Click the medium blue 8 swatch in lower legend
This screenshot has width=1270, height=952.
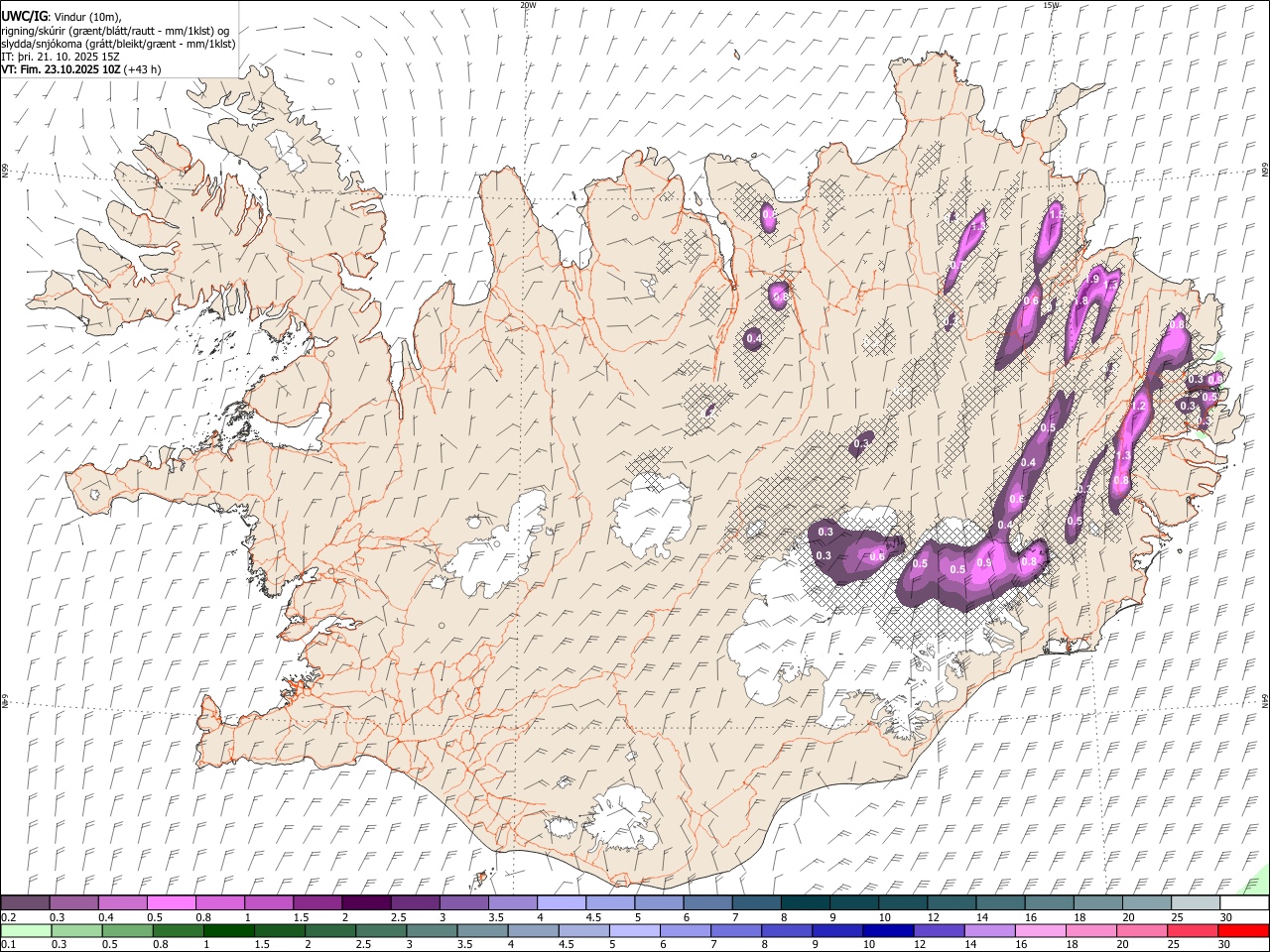pos(786,931)
